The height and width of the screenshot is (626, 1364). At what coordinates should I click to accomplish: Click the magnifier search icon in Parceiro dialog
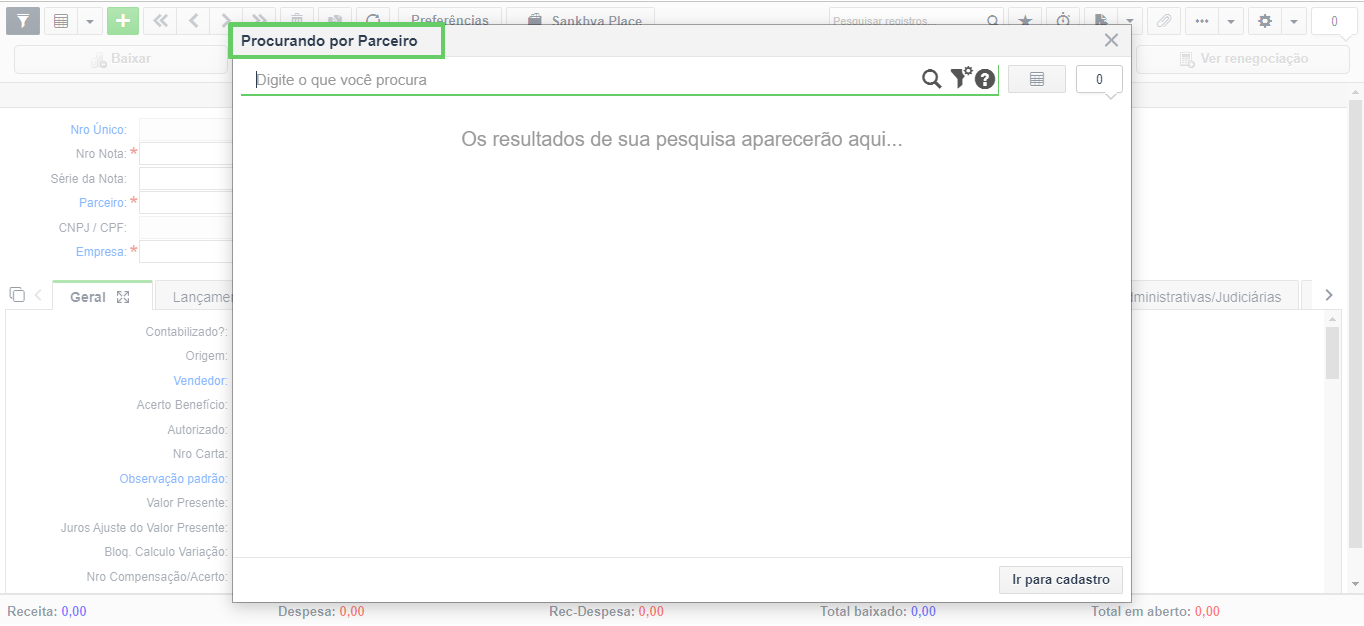[x=931, y=79]
